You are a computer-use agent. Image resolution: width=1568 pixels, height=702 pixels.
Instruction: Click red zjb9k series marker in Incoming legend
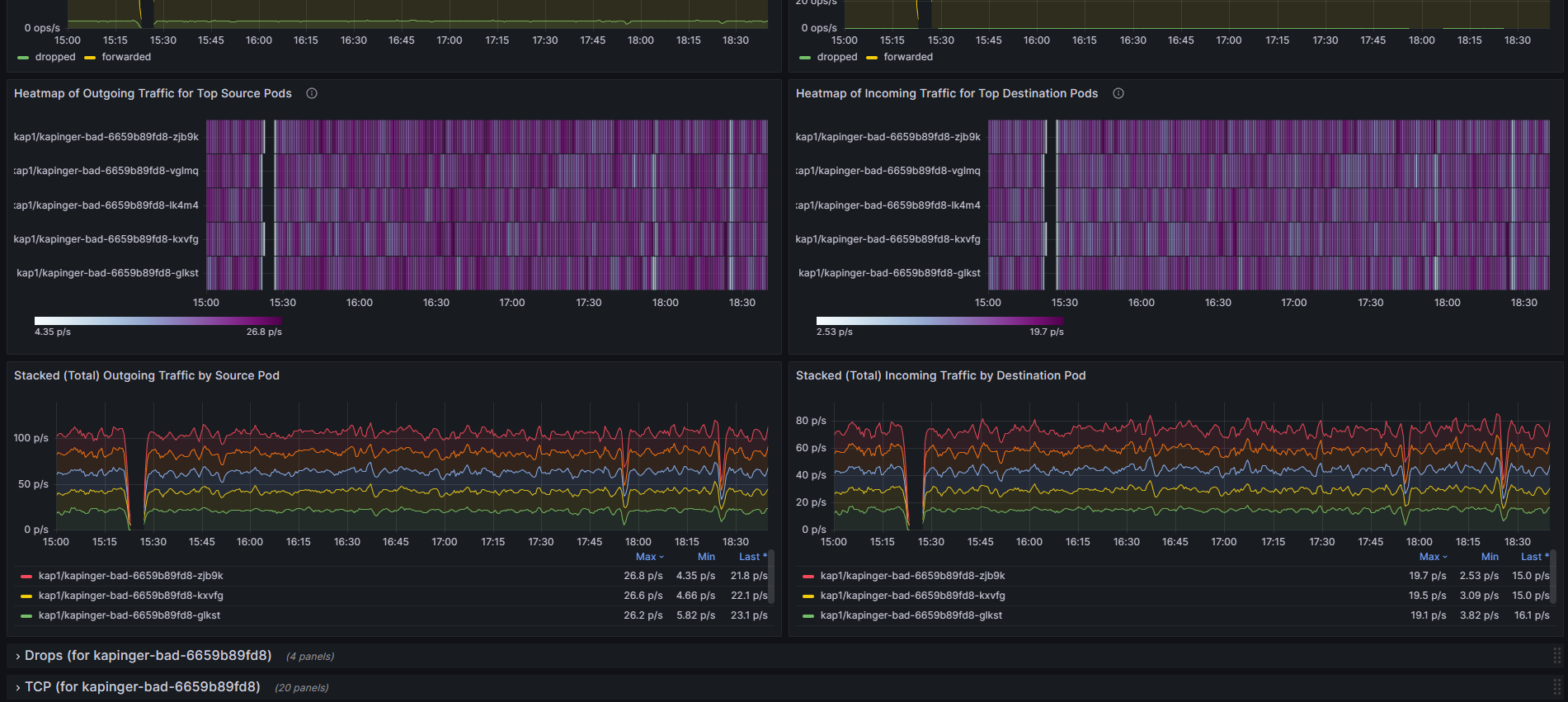click(808, 577)
